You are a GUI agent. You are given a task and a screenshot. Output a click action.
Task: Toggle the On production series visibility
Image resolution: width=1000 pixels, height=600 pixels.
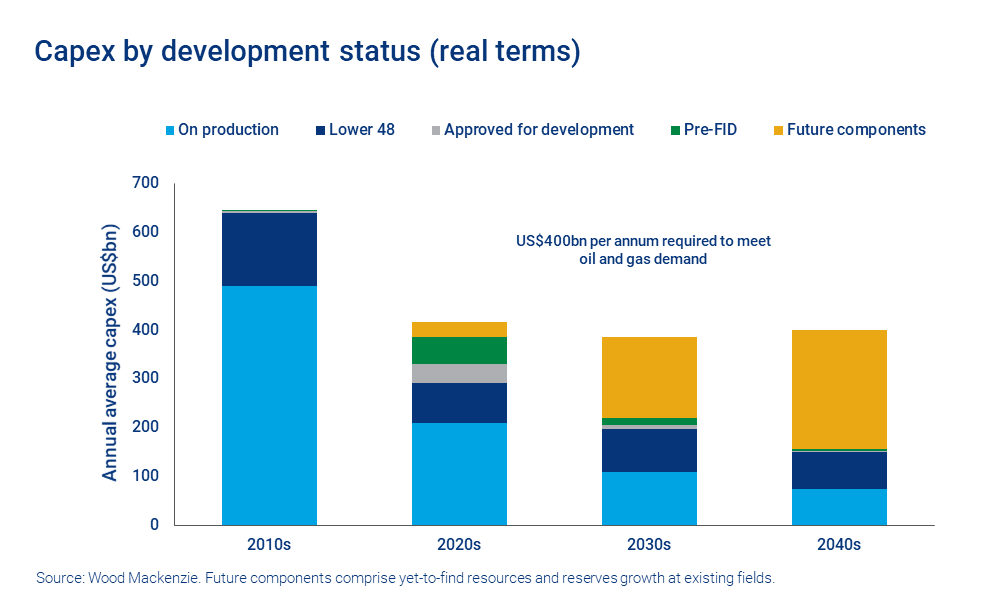(222, 129)
